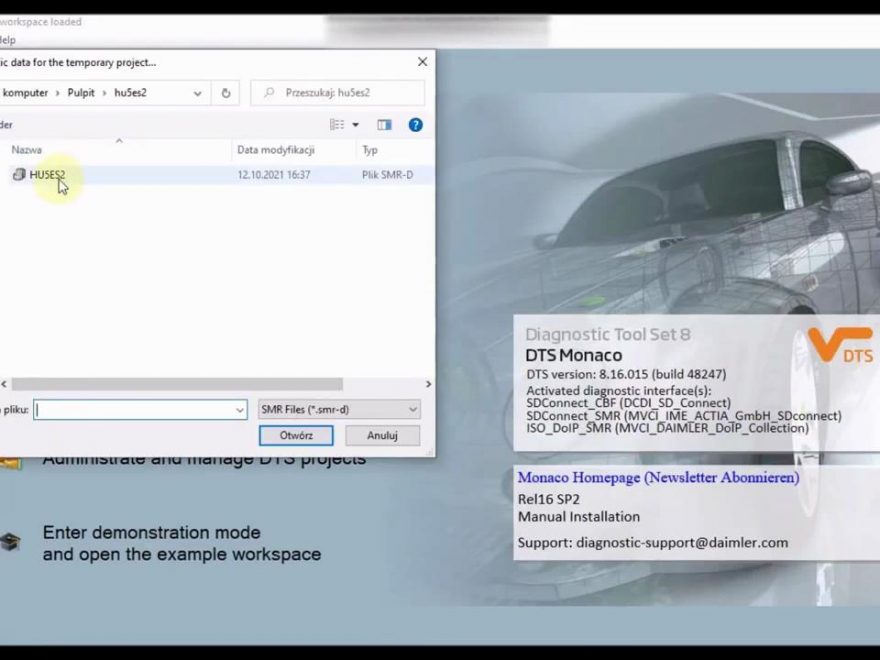880x660 pixels.
Task: Select the 12.10.2021 16:37 date cell
Action: coord(274,175)
